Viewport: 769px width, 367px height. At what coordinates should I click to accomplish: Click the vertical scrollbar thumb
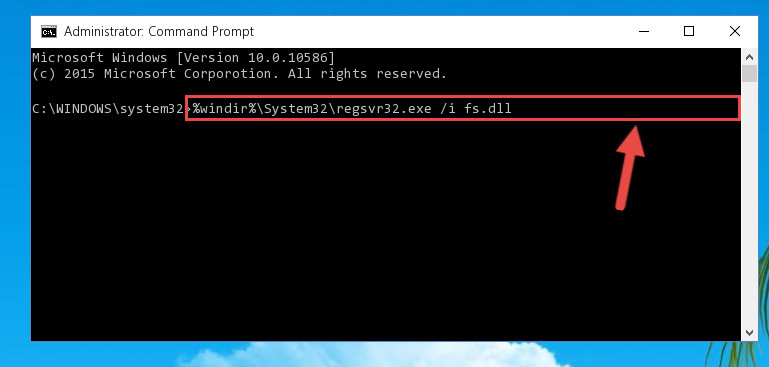tap(749, 74)
